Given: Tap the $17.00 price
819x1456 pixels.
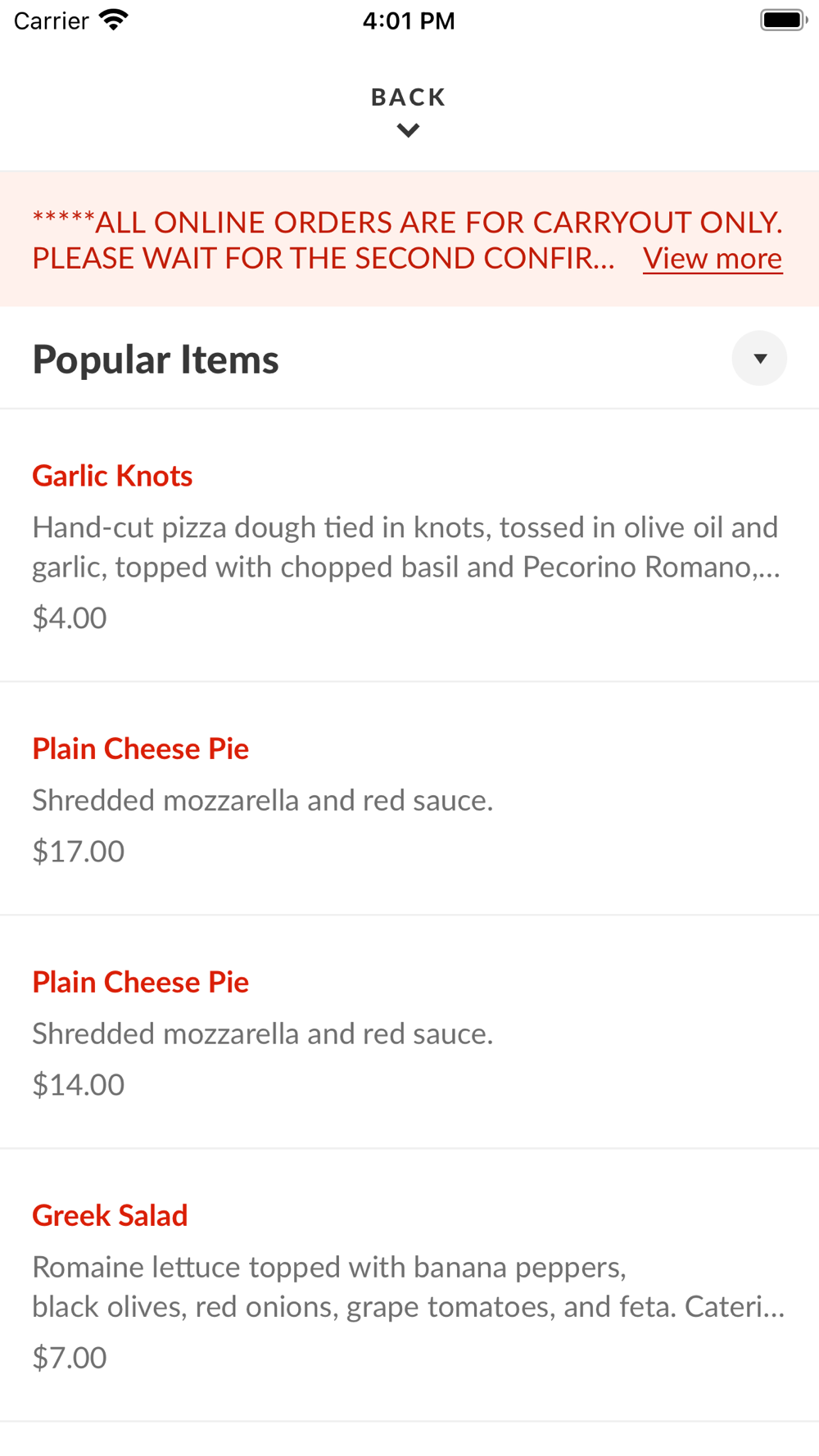Looking at the screenshot, I should pos(79,851).
